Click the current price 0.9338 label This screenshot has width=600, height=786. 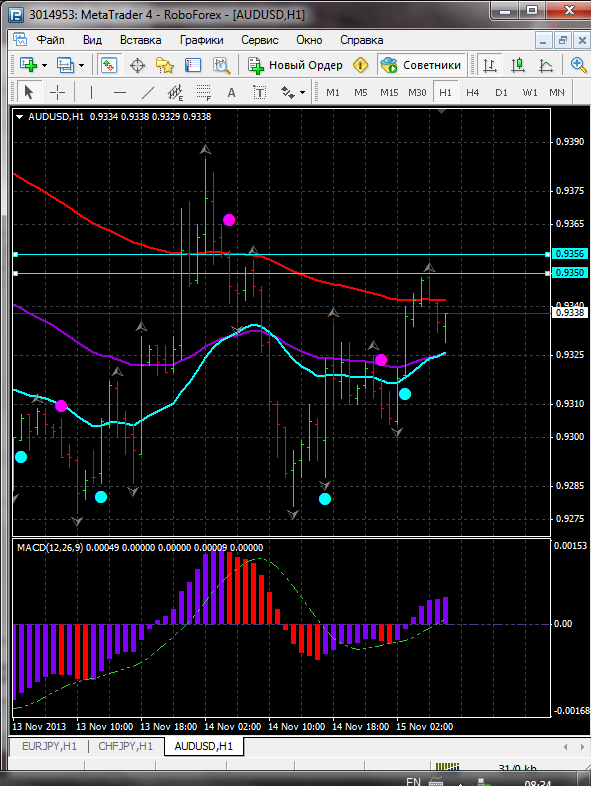click(x=569, y=313)
